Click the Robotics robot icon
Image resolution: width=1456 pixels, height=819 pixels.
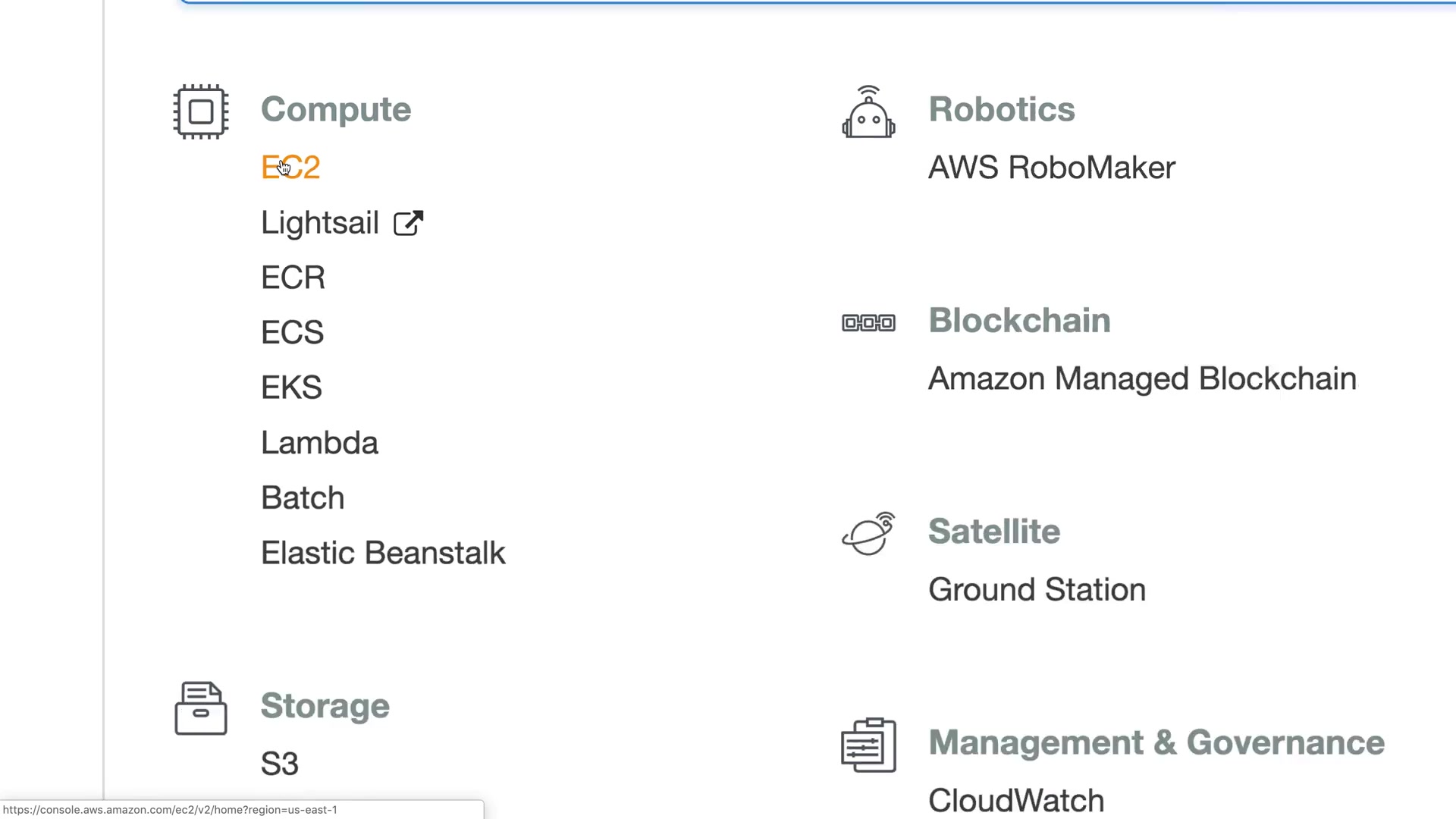[x=868, y=112]
